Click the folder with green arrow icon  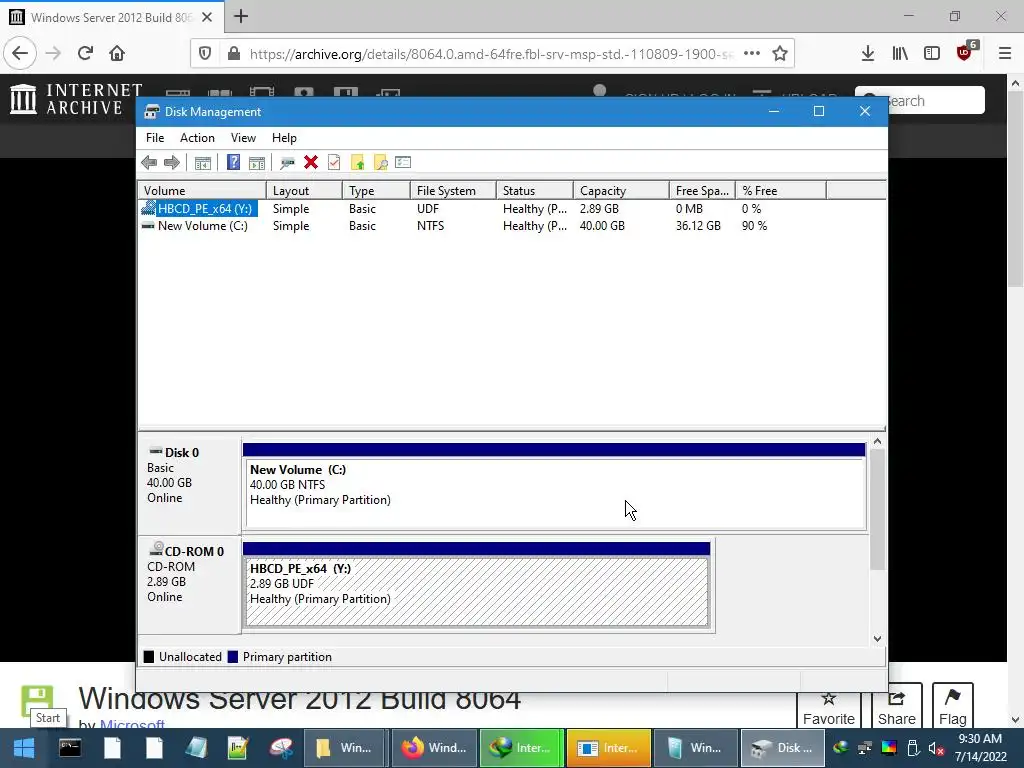357,163
